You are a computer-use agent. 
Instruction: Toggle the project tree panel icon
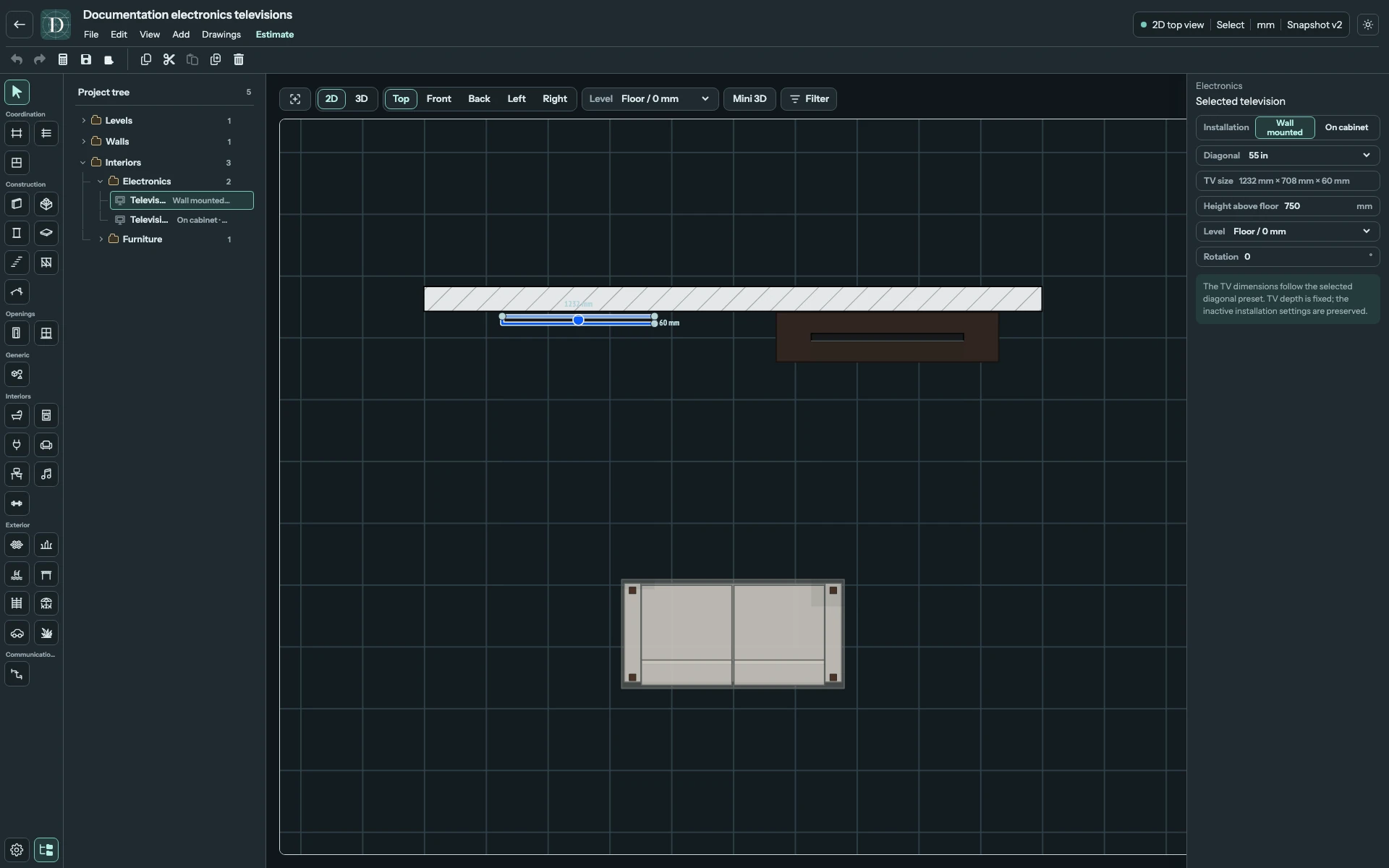coord(46,850)
